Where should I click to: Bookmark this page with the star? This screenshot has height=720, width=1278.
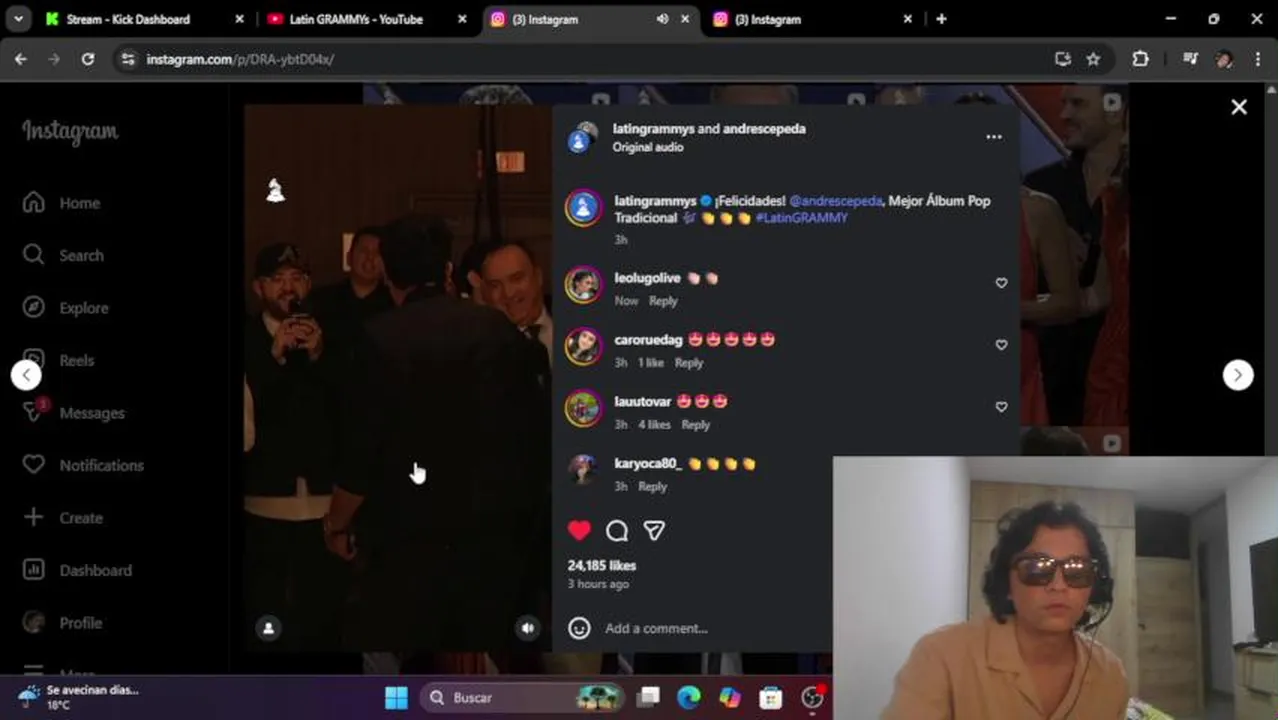(x=1093, y=59)
